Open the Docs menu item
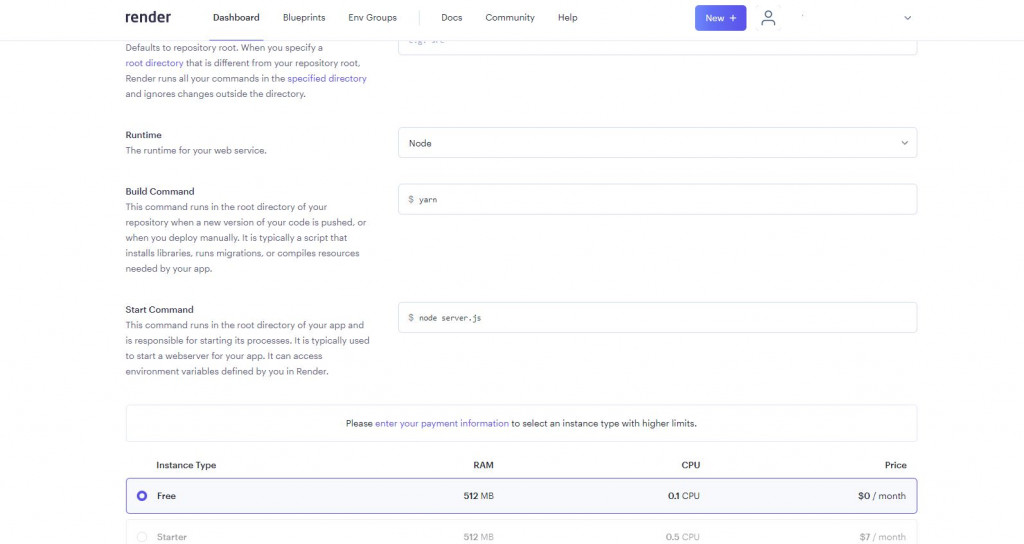The image size is (1024, 544). [x=451, y=18]
